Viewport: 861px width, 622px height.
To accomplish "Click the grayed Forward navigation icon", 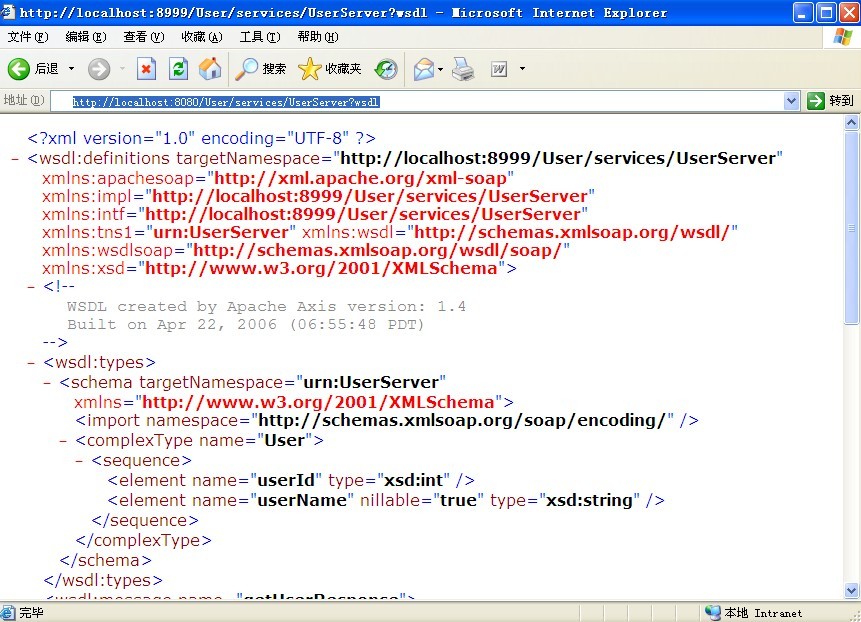I will click(x=99, y=70).
